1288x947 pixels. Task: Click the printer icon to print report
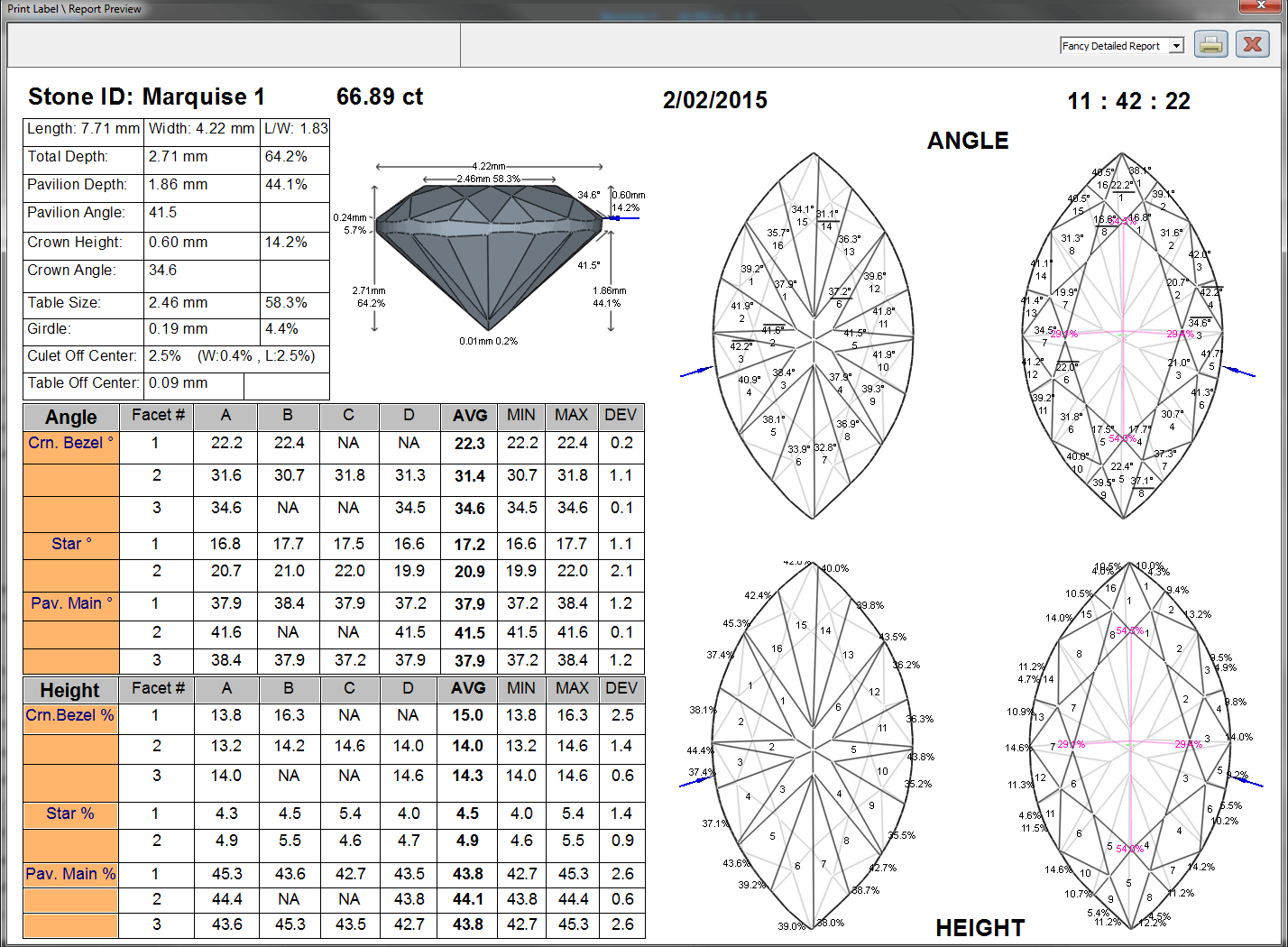pyautogui.click(x=1210, y=43)
